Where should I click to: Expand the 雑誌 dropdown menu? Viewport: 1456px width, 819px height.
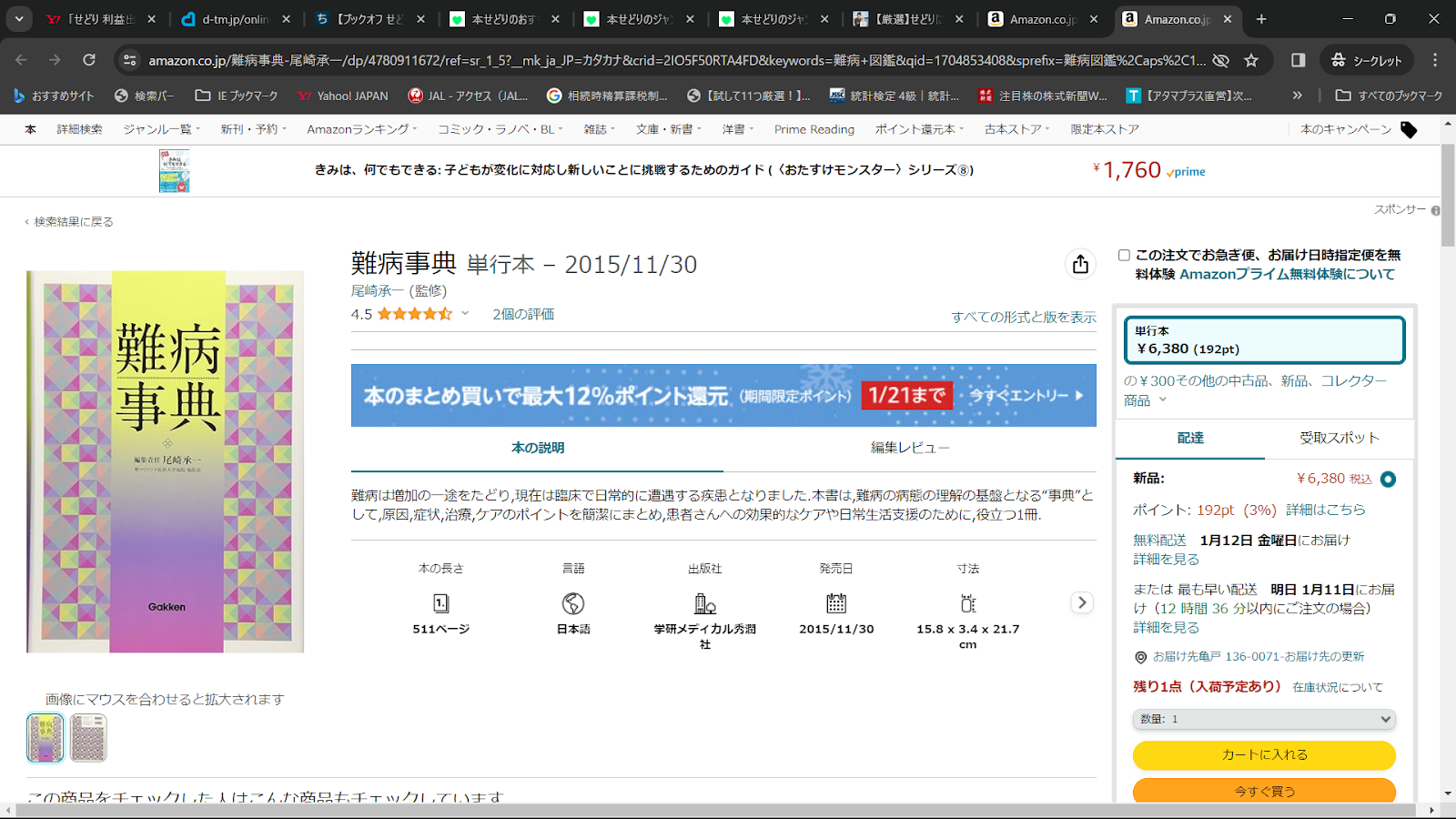(599, 129)
